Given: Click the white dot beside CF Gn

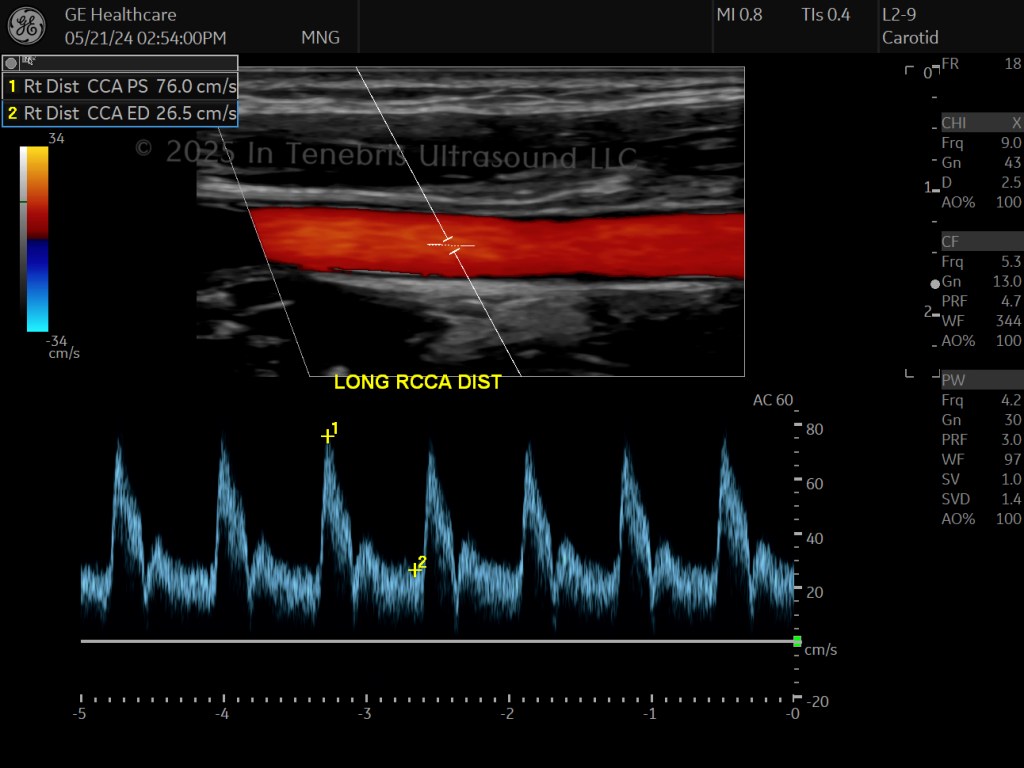Looking at the screenshot, I should [x=935, y=283].
